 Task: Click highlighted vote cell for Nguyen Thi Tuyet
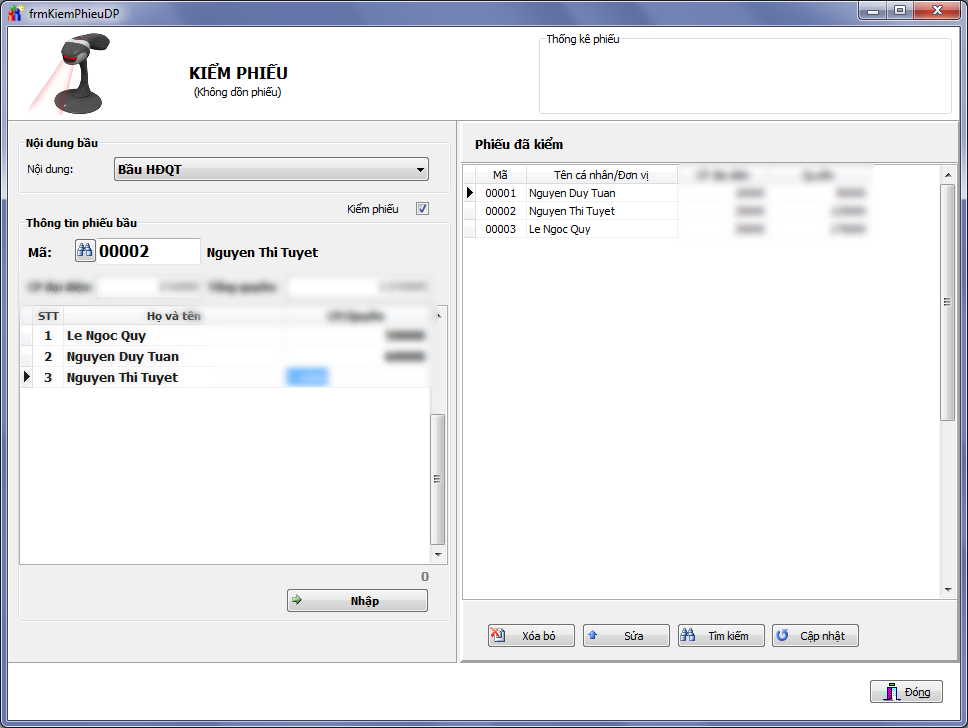tap(307, 377)
